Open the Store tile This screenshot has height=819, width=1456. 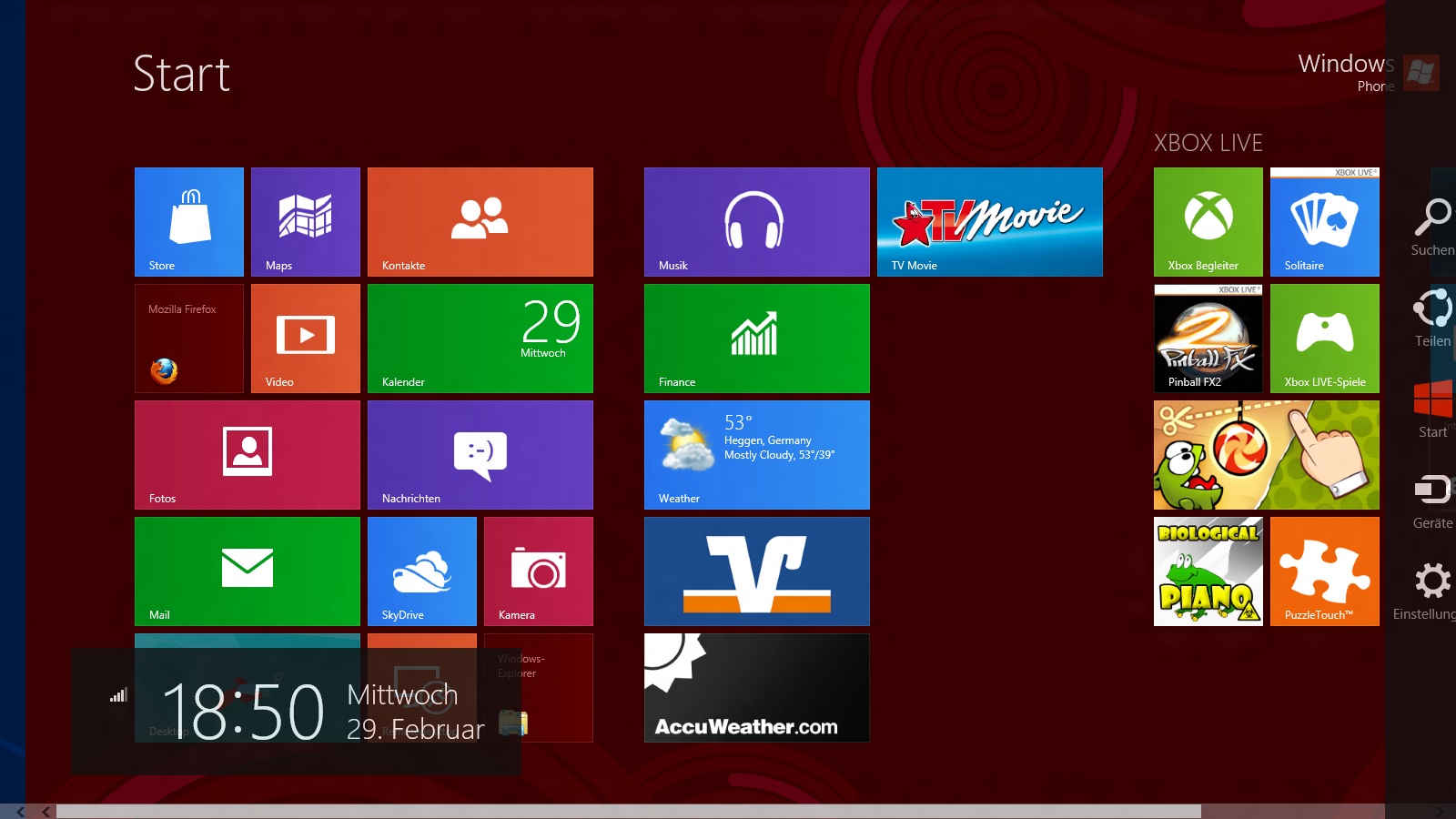pyautogui.click(x=189, y=222)
